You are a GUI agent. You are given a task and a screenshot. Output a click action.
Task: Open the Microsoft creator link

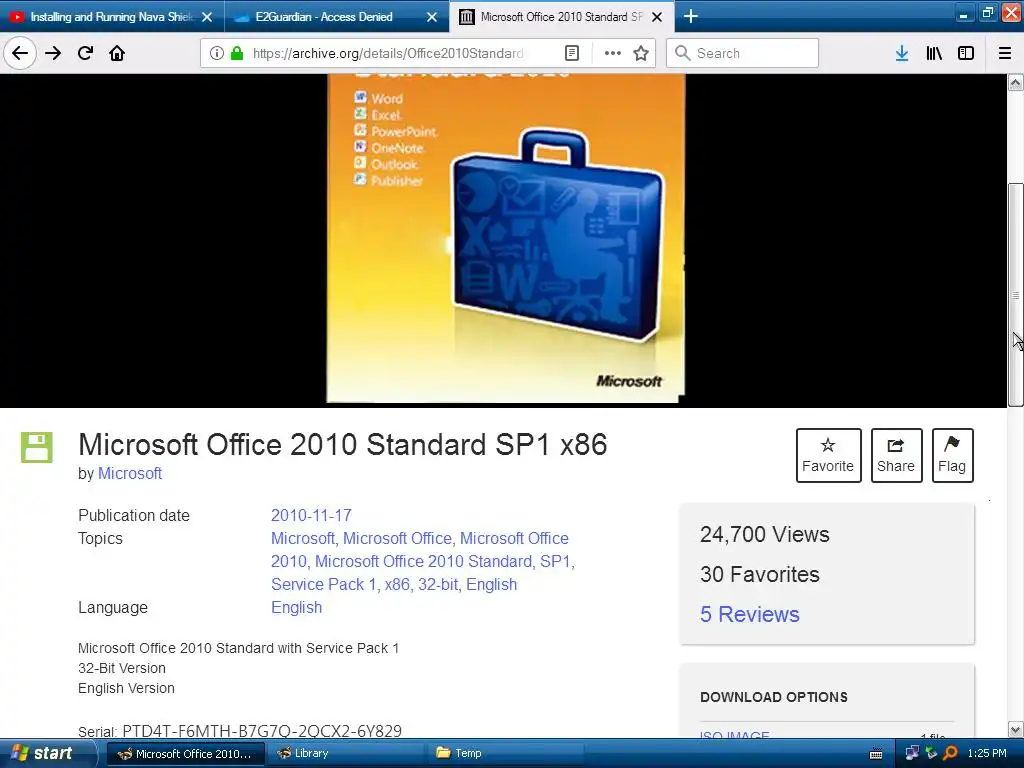click(129, 473)
